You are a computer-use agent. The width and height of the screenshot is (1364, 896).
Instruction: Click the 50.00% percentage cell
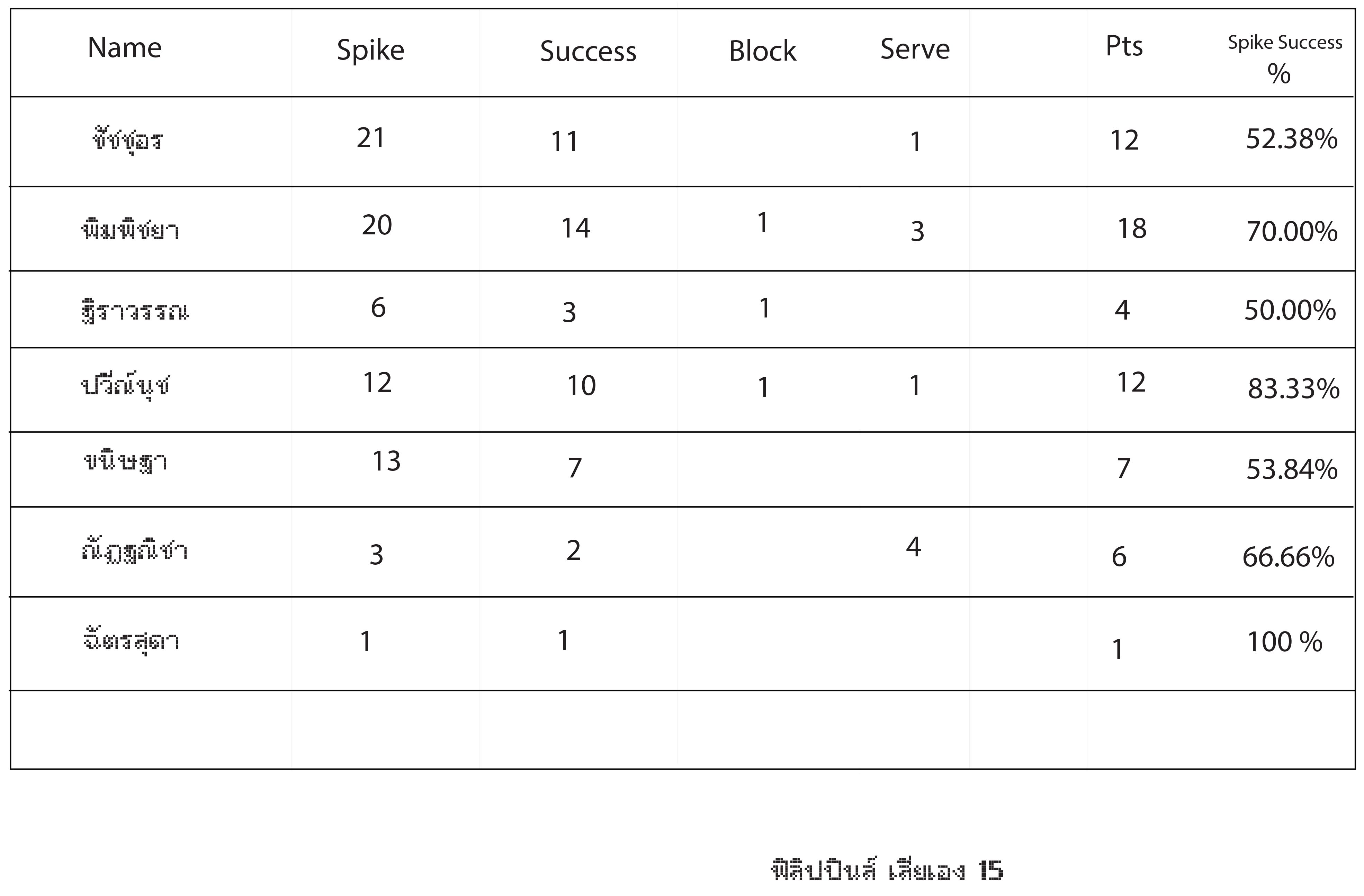pyautogui.click(x=1290, y=310)
